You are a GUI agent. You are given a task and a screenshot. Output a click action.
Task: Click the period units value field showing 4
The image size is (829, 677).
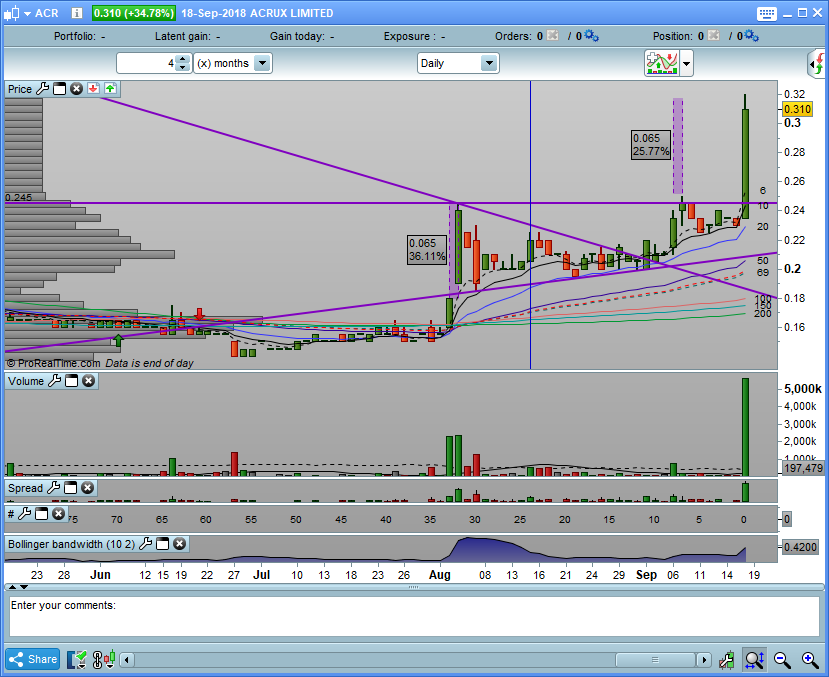pyautogui.click(x=147, y=63)
